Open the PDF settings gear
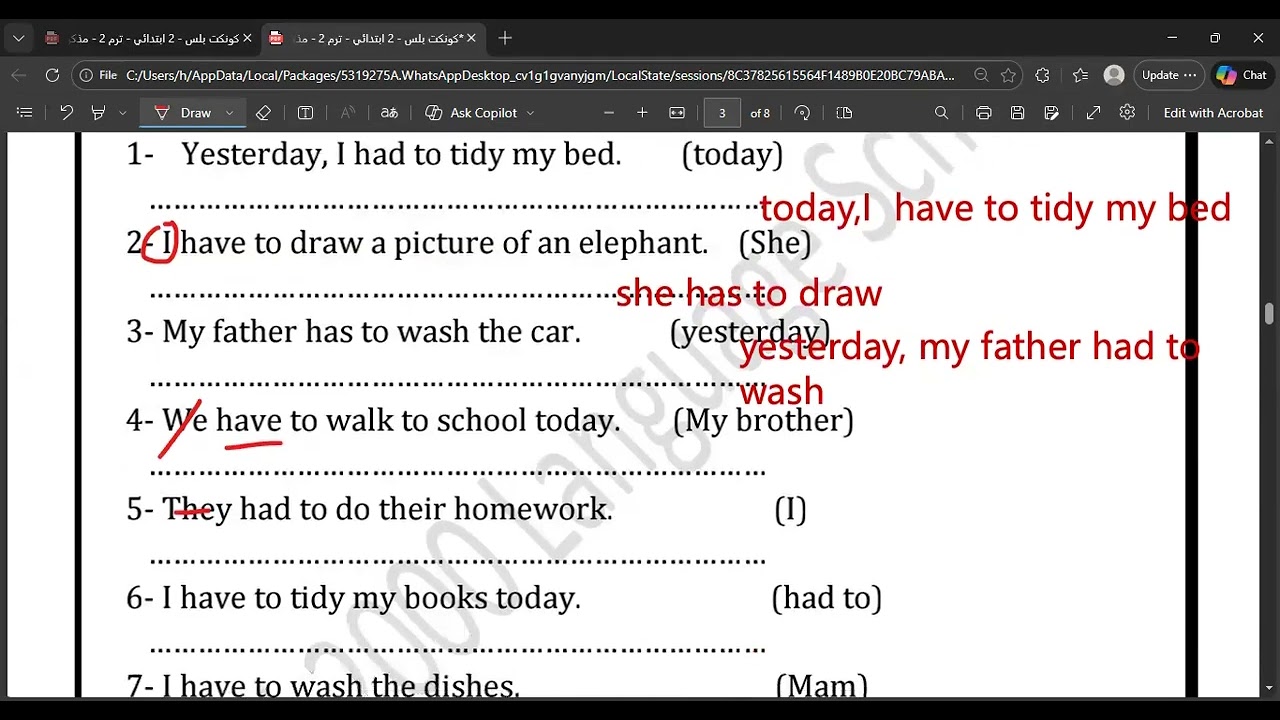This screenshot has height=720, width=1280. tap(1127, 113)
